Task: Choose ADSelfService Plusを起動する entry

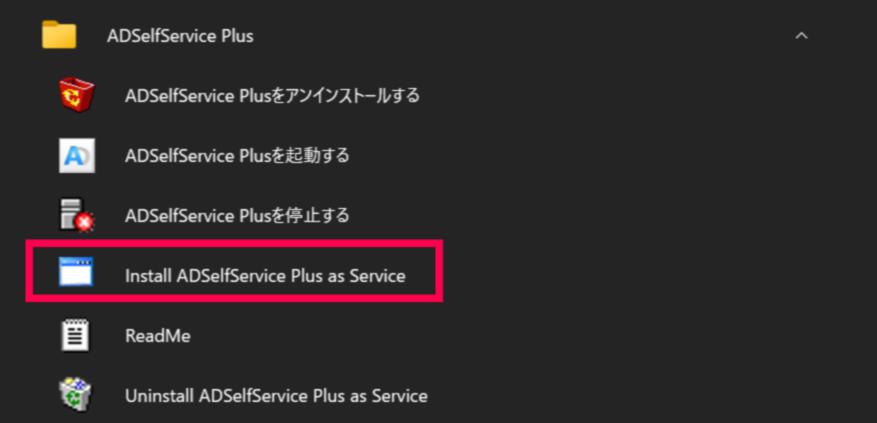Action: click(237, 156)
